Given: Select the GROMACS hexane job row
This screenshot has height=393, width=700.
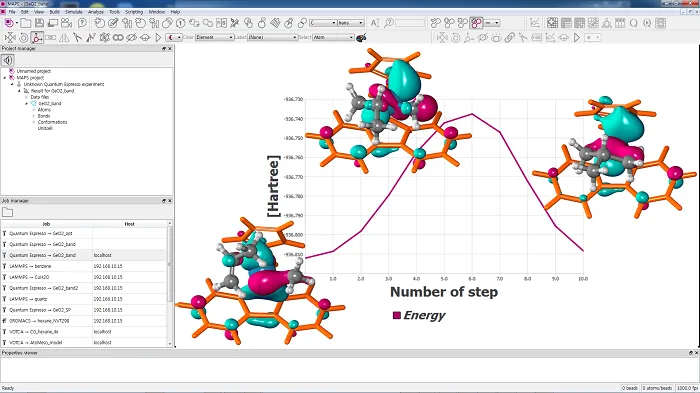Looking at the screenshot, I should (x=85, y=321).
